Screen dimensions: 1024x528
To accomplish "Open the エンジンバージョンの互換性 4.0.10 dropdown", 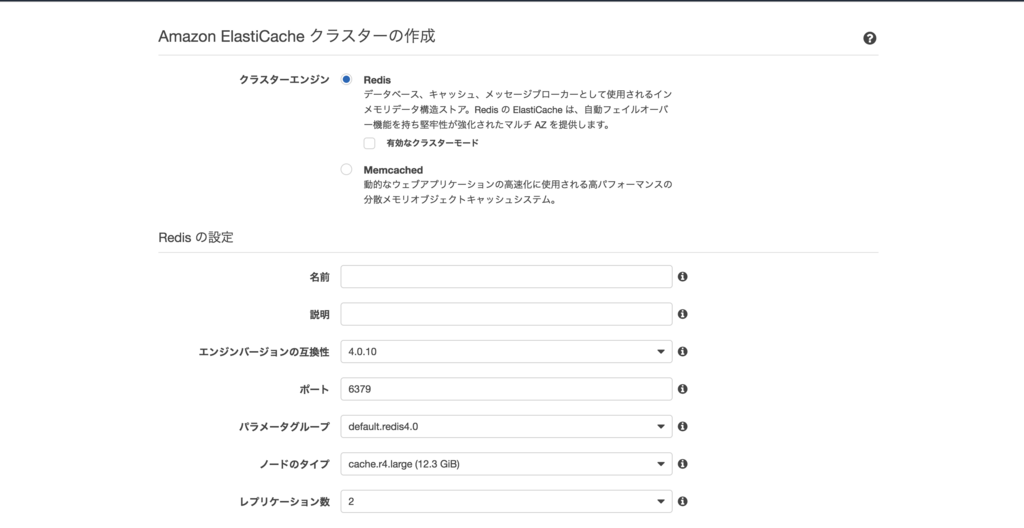I will click(x=506, y=352).
